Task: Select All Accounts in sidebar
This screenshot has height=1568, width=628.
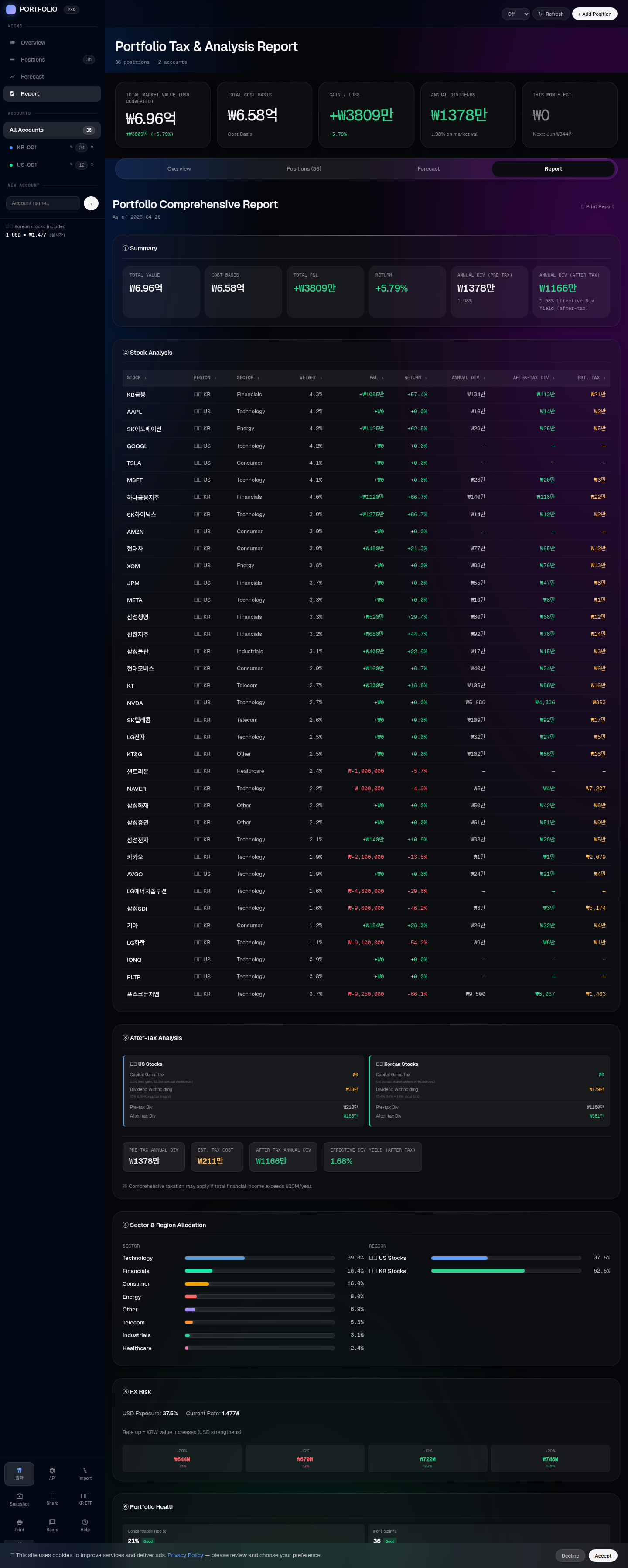Action: pos(52,130)
